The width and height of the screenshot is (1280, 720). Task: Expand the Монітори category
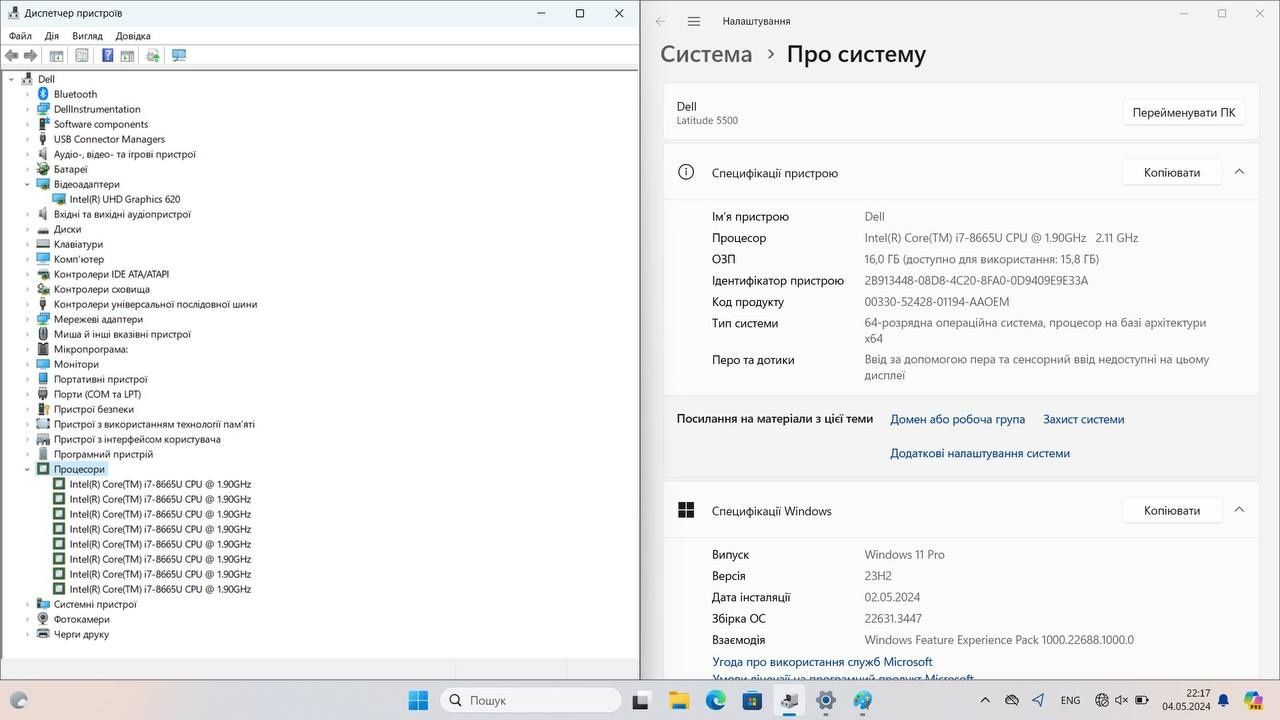click(28, 364)
